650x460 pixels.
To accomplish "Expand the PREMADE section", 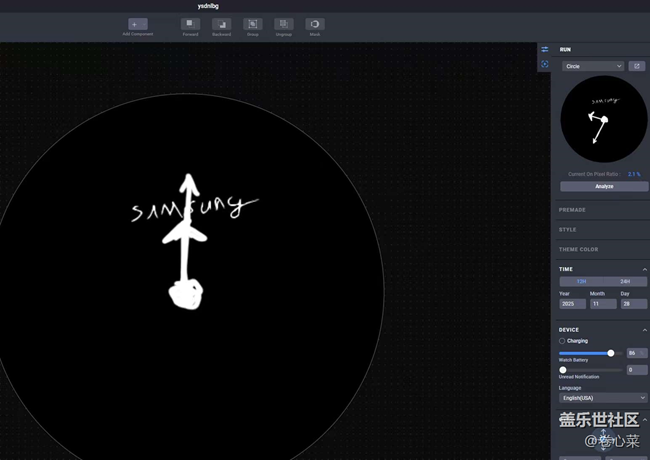I will (600, 210).
